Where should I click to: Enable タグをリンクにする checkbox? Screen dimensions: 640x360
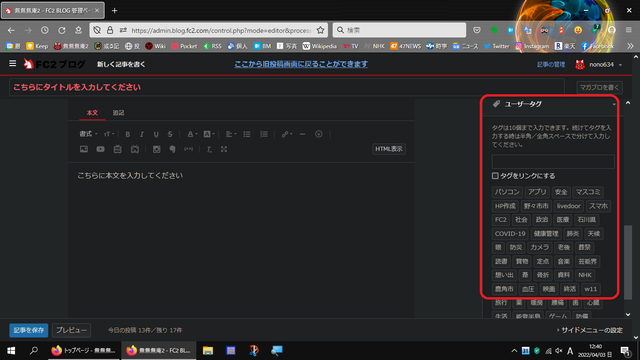tap(495, 176)
